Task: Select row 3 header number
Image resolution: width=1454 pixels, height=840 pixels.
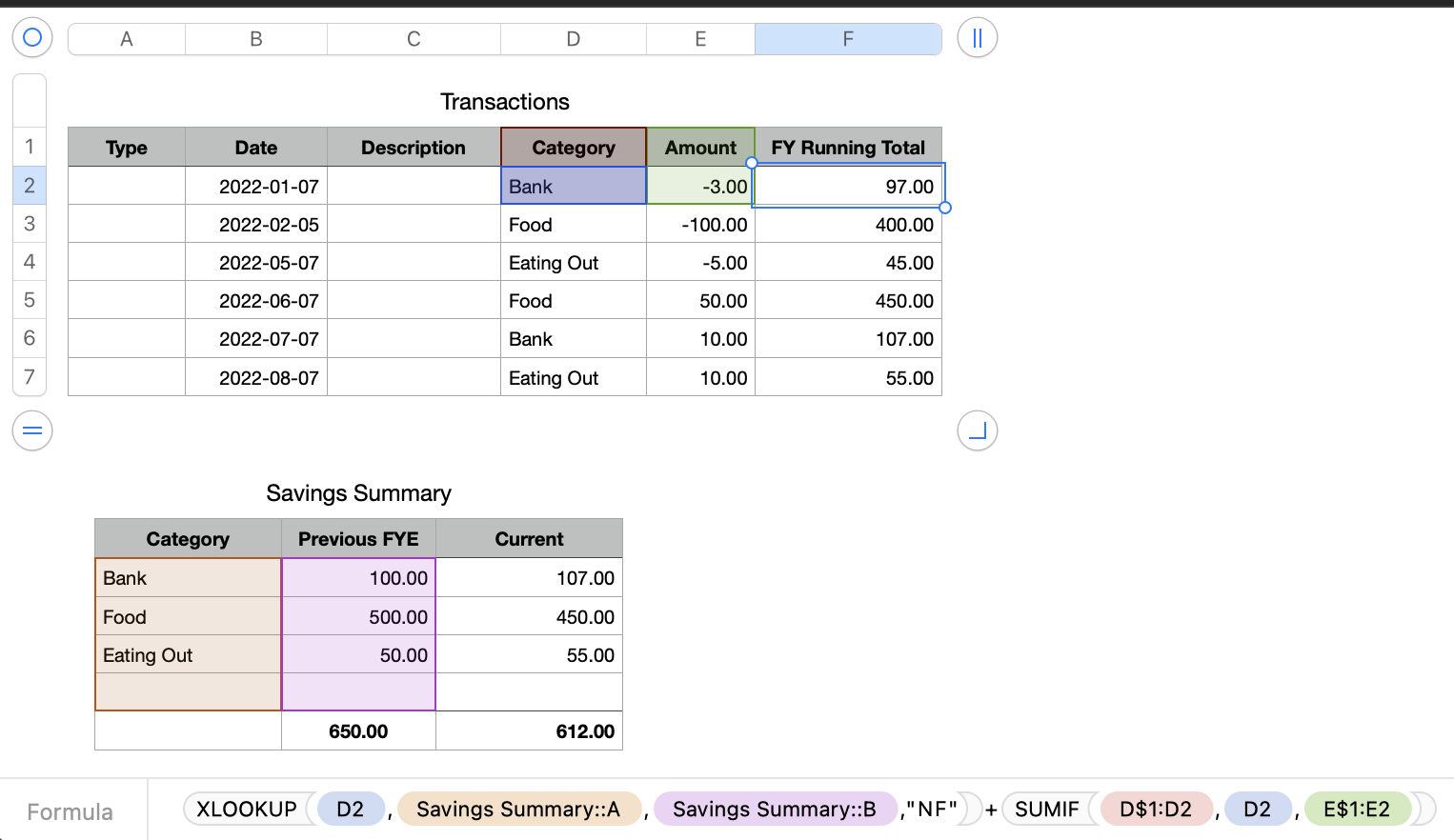Action: tap(30, 224)
